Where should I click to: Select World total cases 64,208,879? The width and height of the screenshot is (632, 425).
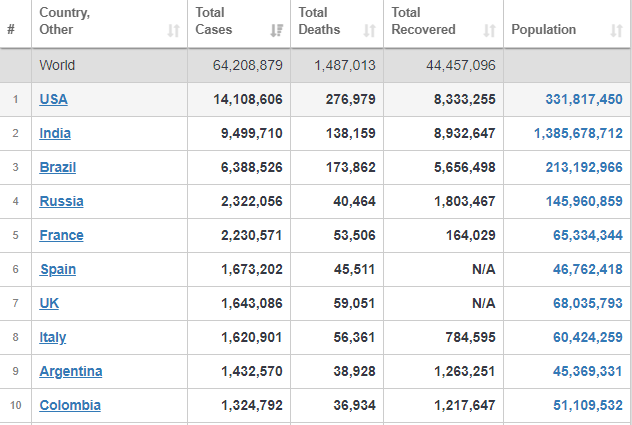pyautogui.click(x=248, y=65)
